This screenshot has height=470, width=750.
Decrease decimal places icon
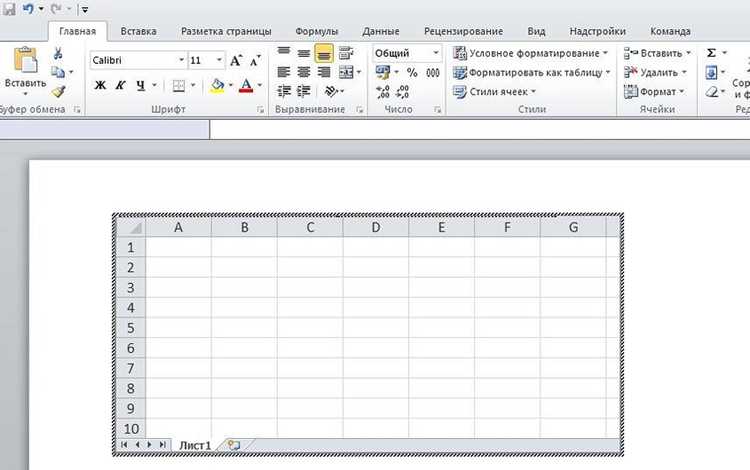coord(403,91)
